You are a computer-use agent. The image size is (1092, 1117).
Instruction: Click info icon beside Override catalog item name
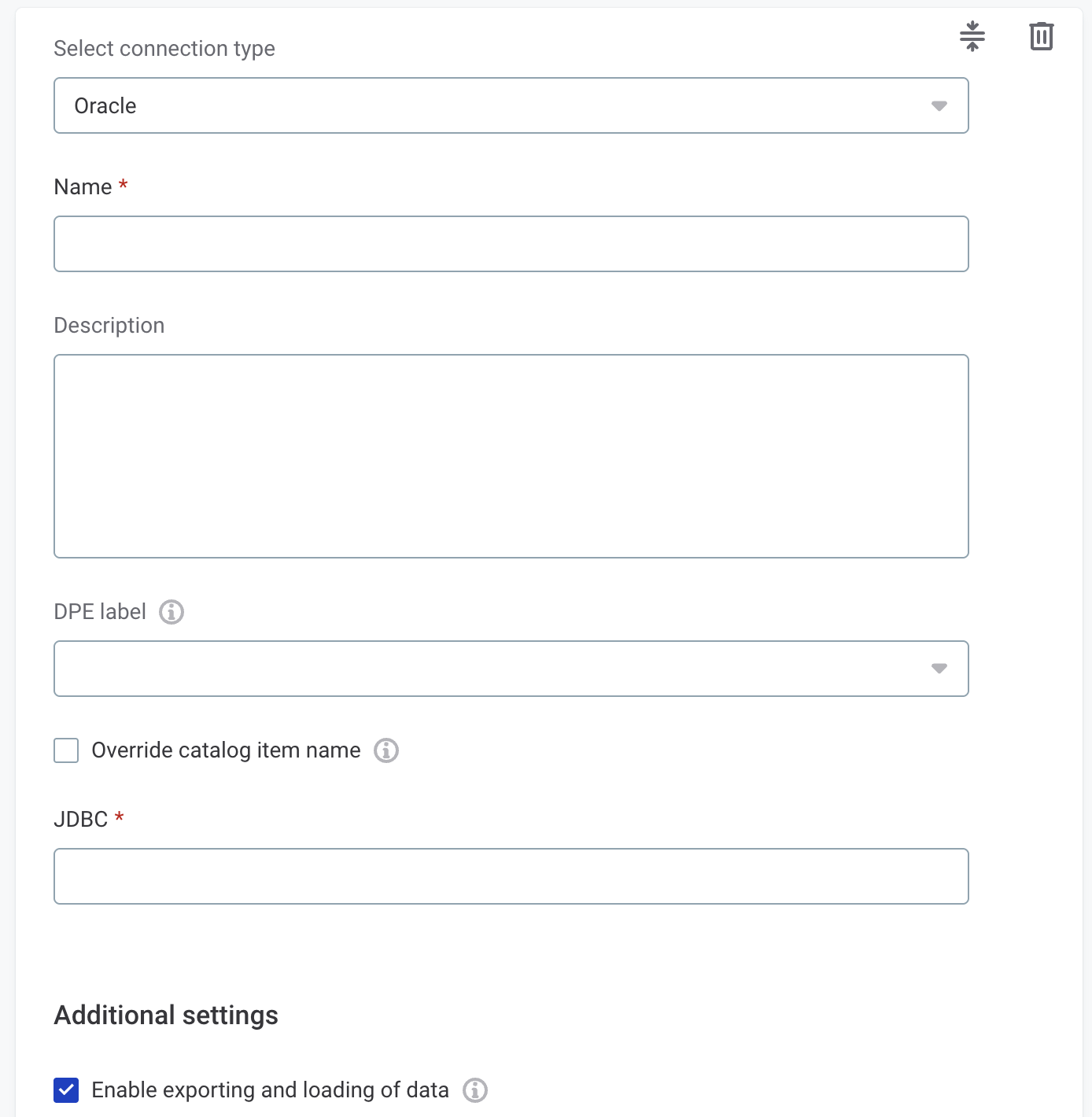(386, 750)
